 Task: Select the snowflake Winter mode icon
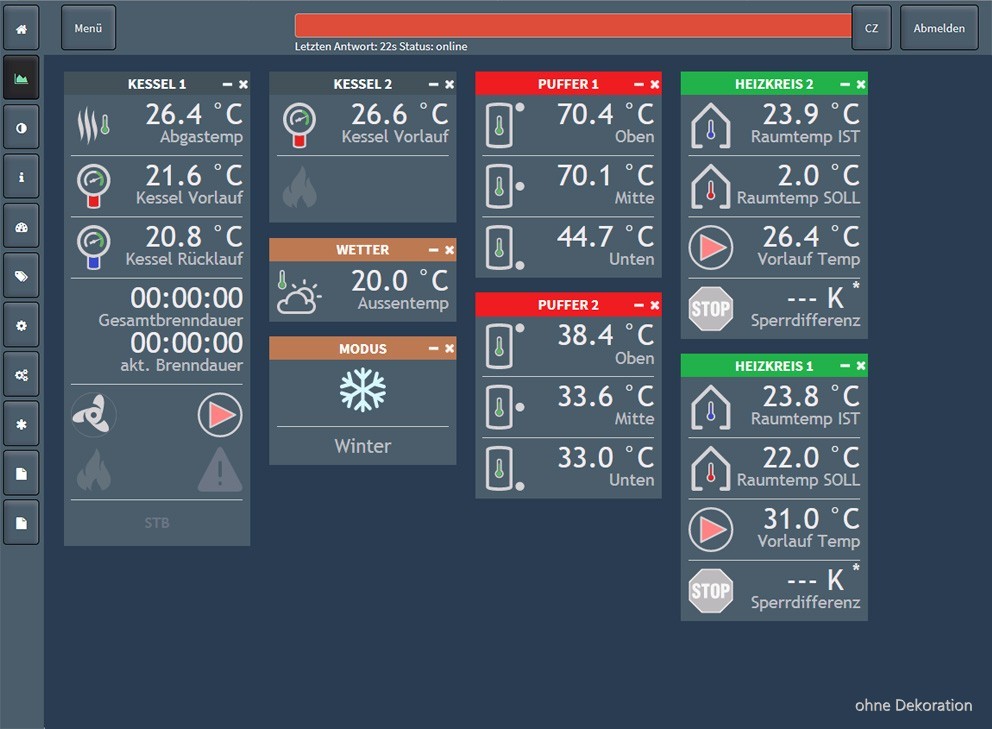(x=363, y=390)
